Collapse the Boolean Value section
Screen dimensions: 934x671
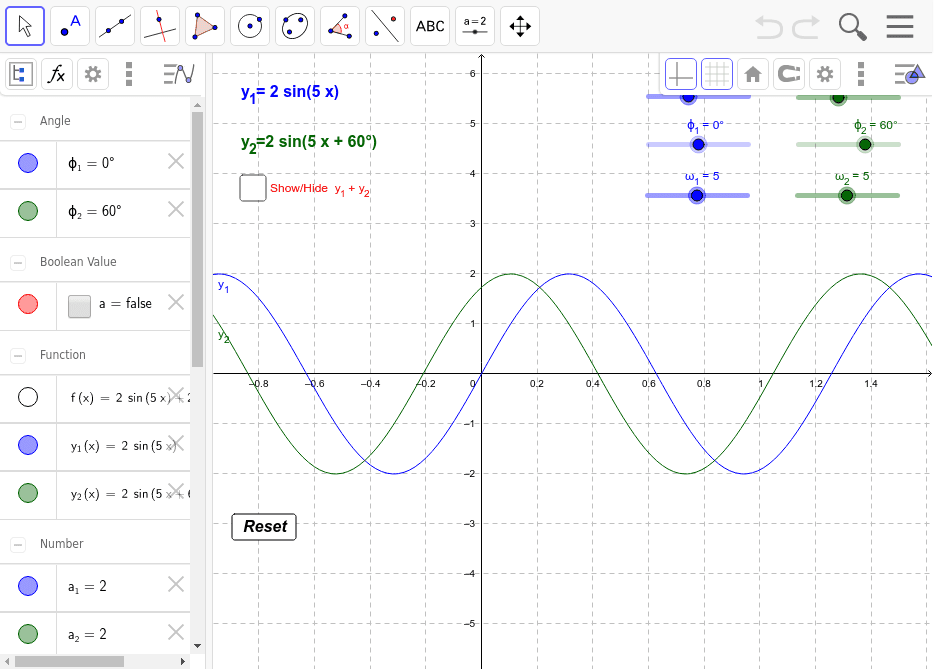[18, 262]
